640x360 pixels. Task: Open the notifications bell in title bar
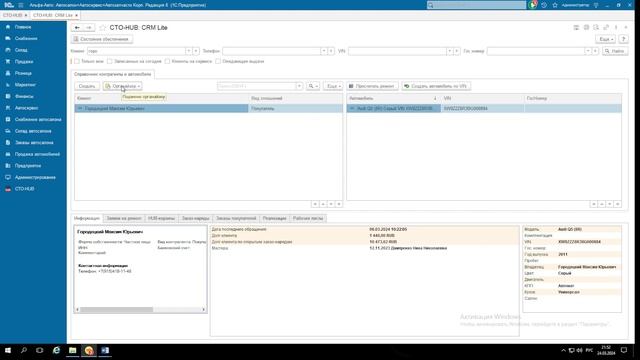pyautogui.click(x=534, y=5)
